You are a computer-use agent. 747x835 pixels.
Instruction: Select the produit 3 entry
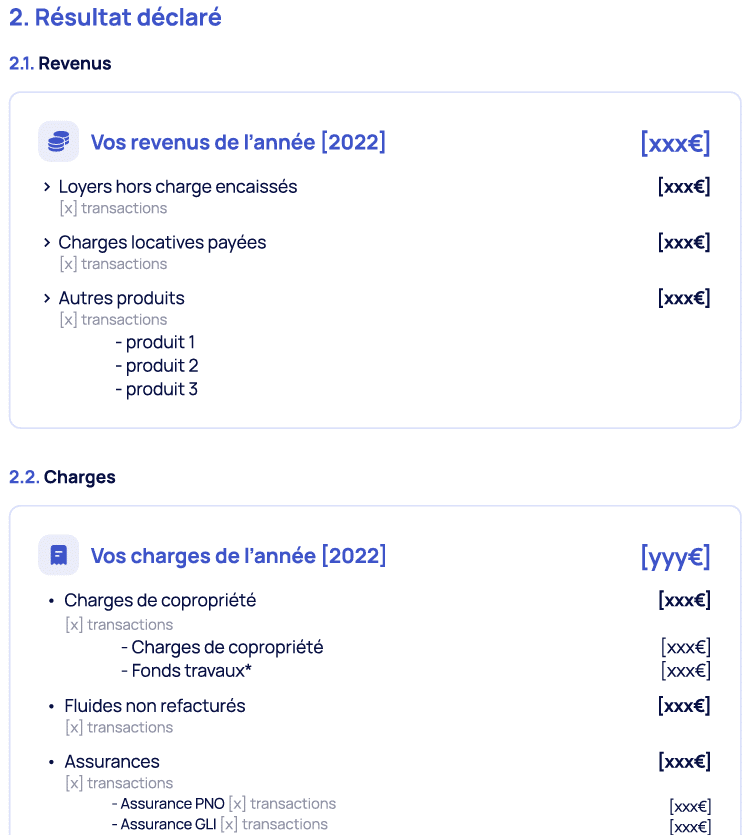click(x=157, y=389)
